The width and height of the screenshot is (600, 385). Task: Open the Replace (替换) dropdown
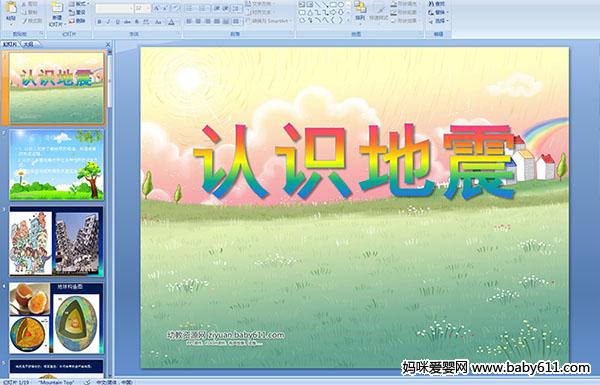click(439, 12)
